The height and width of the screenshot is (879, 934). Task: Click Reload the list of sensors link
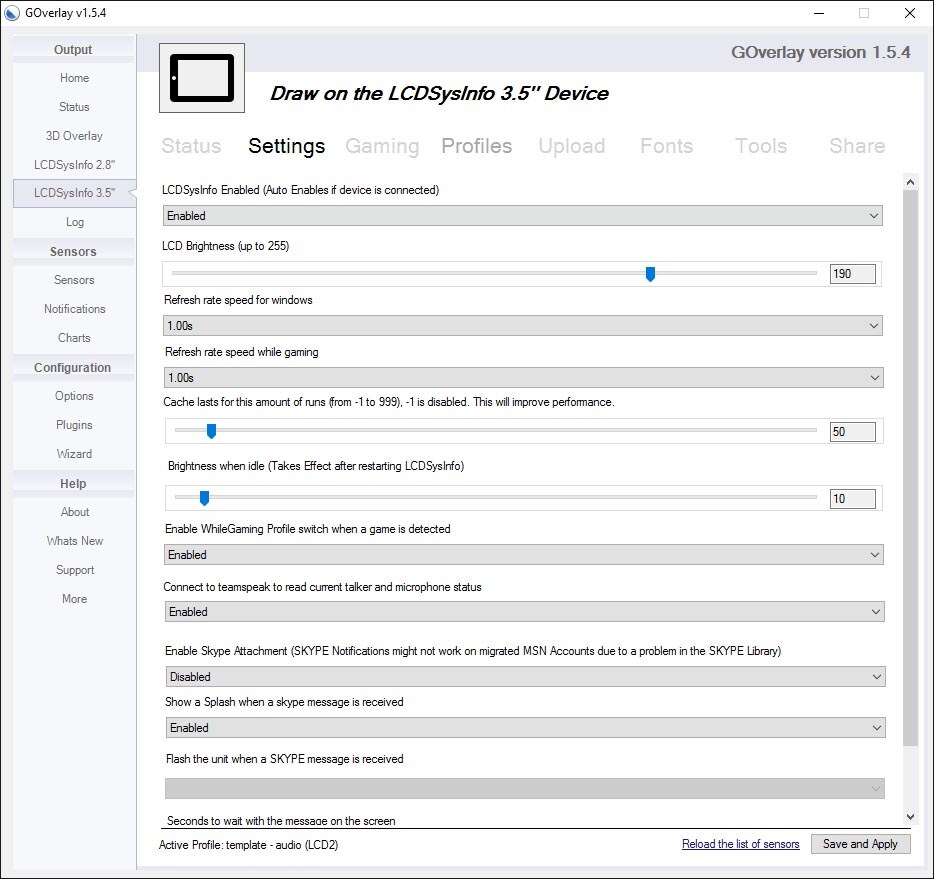[740, 844]
